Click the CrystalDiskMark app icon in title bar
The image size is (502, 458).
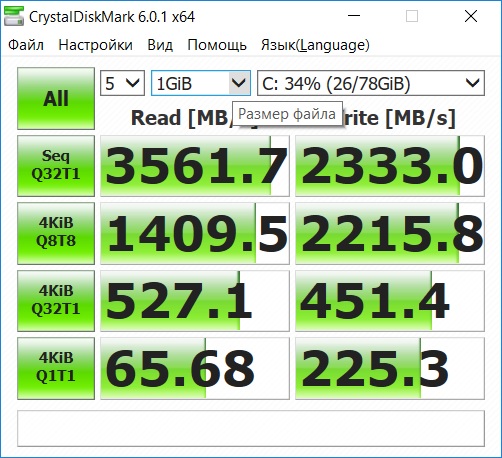point(14,16)
